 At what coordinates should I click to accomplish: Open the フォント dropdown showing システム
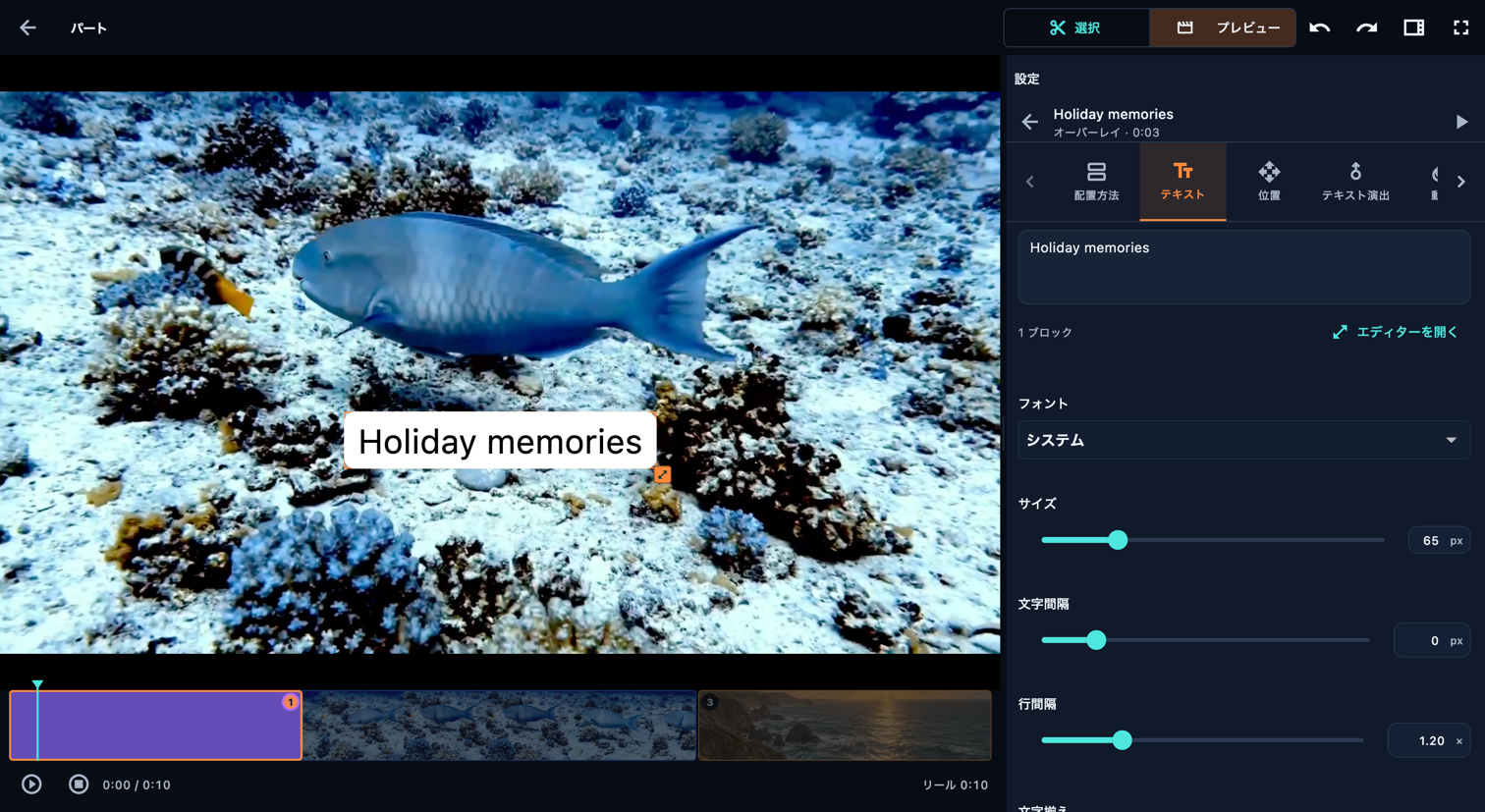point(1243,440)
